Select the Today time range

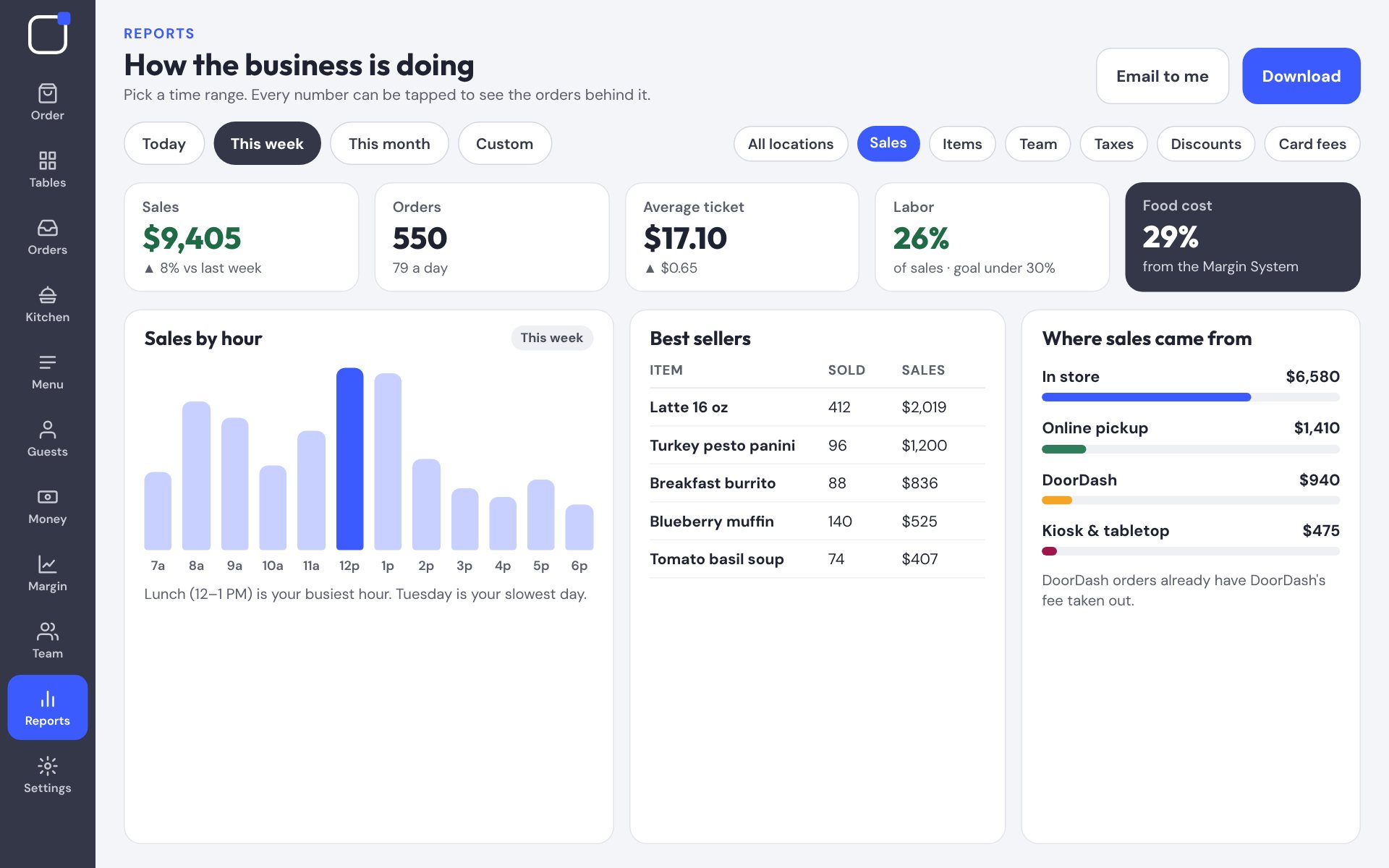pos(164,143)
